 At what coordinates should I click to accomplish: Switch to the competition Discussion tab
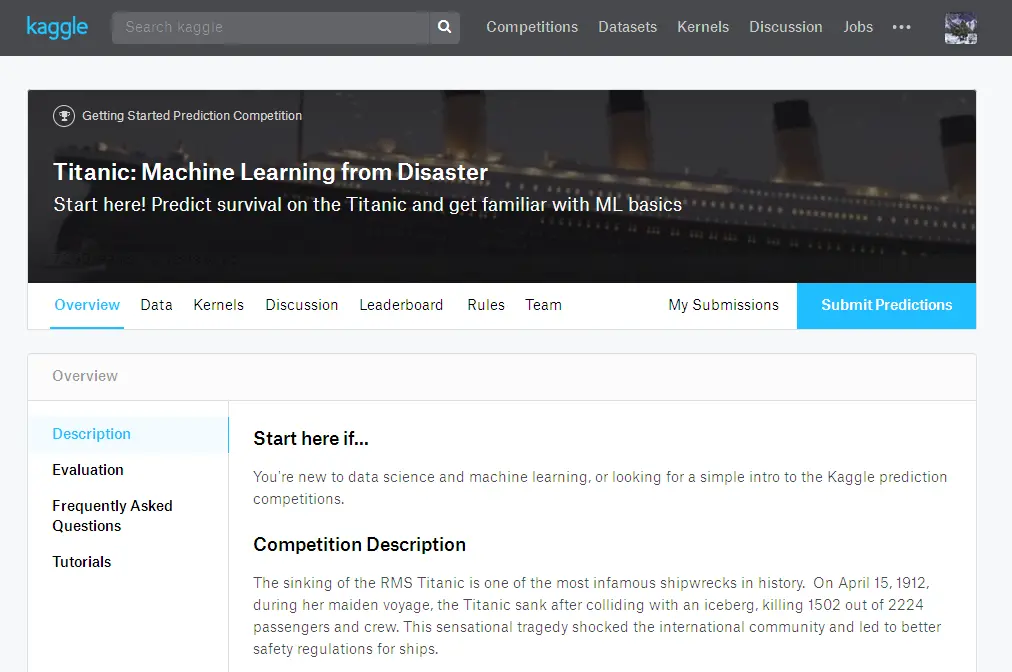click(301, 305)
